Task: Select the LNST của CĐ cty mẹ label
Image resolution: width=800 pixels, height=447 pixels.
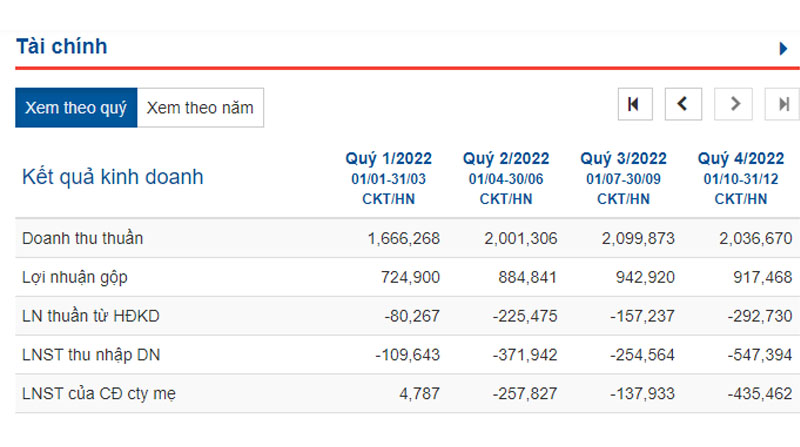Action: [x=99, y=393]
